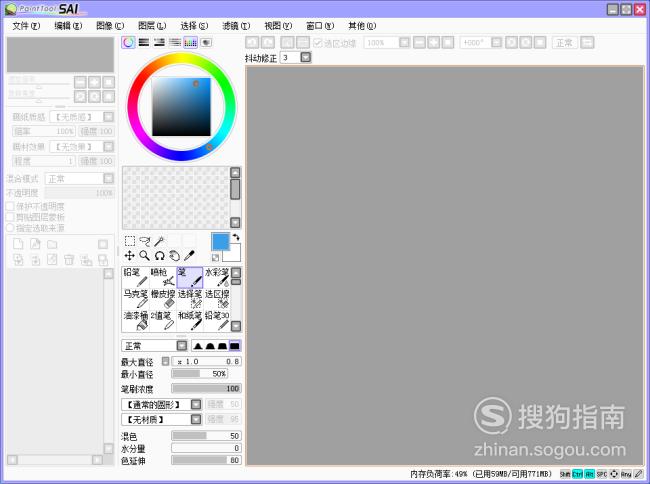Toggle 剪贴图层蒙板 checkbox
The height and width of the screenshot is (484, 650).
(x=10, y=217)
